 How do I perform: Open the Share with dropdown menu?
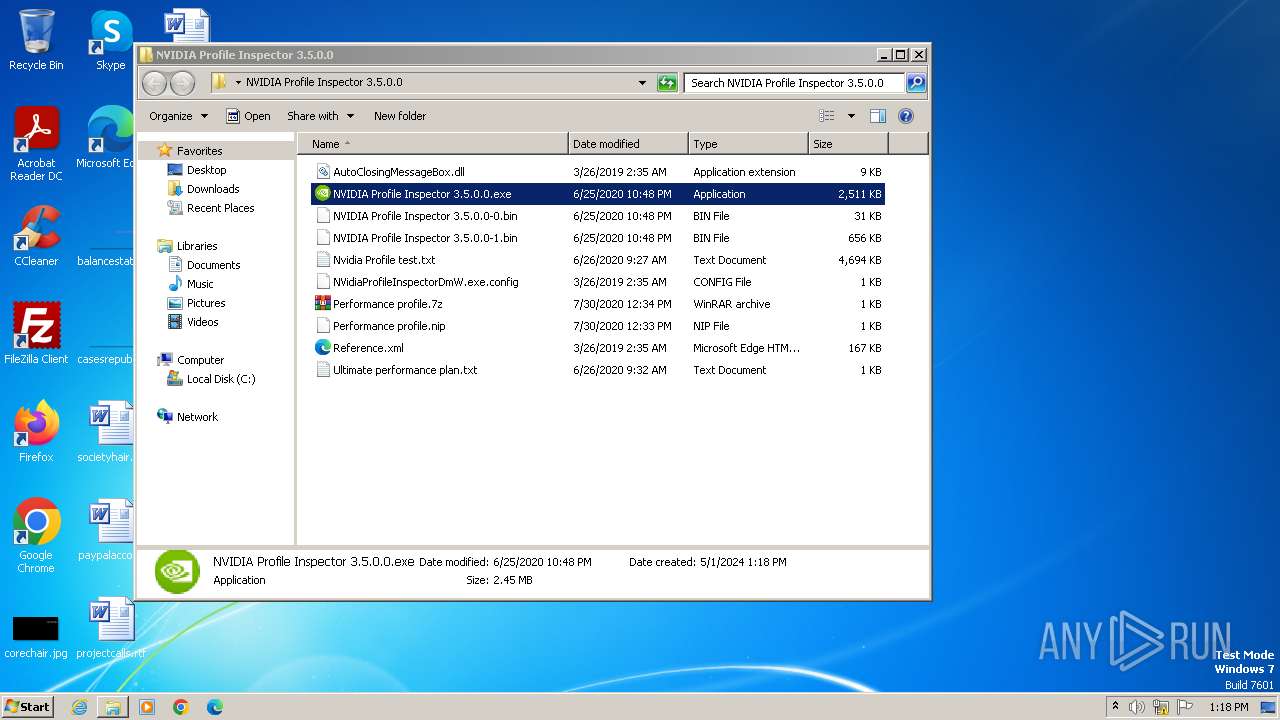320,116
